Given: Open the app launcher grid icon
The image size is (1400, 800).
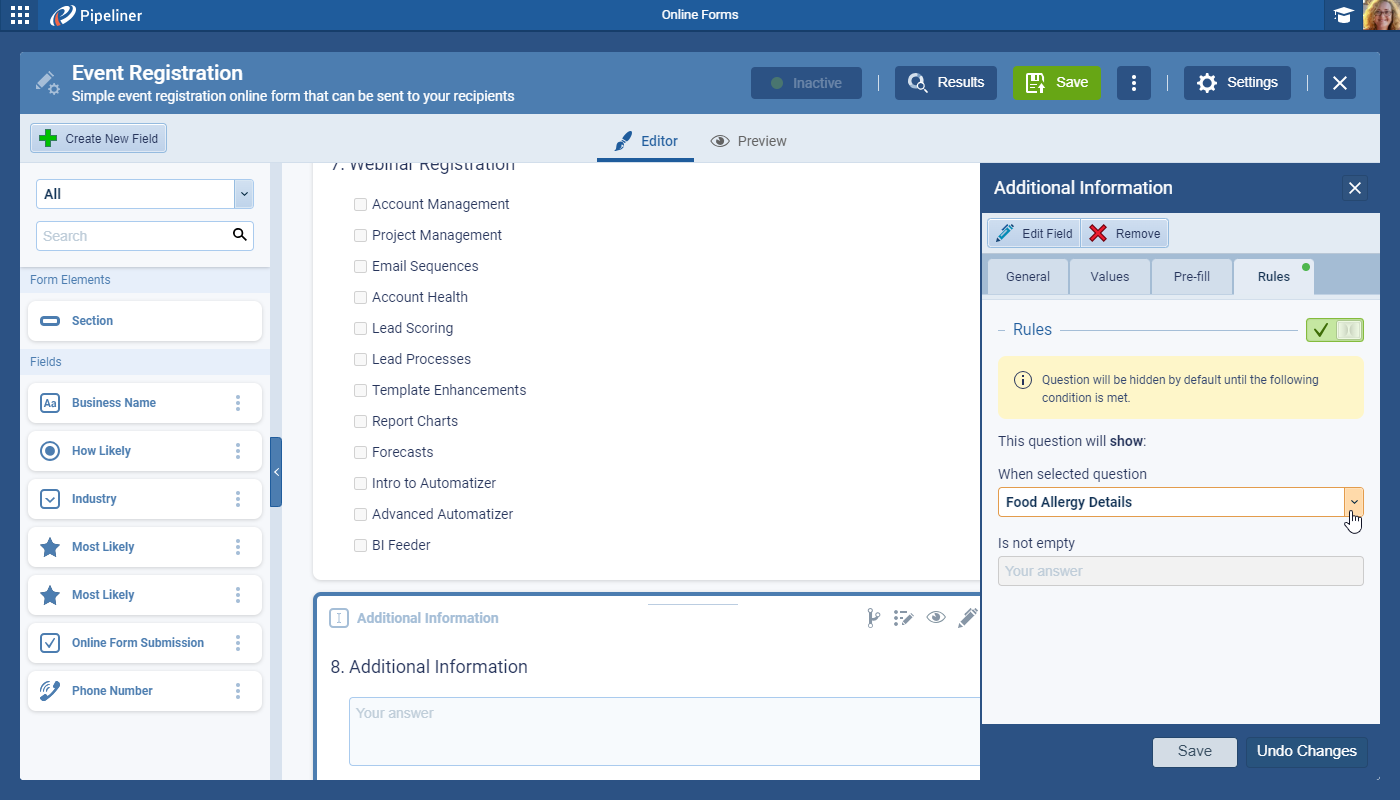Looking at the screenshot, I should pyautogui.click(x=19, y=15).
